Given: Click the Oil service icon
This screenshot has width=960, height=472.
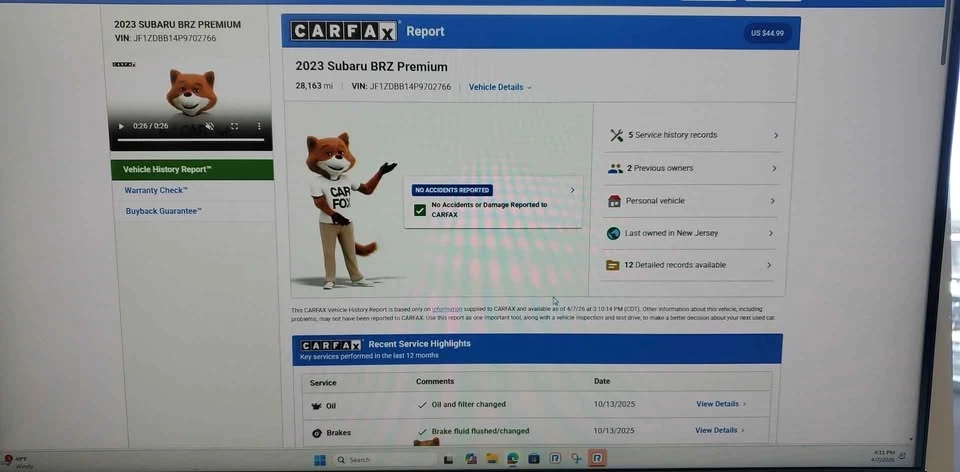Looking at the screenshot, I should pyautogui.click(x=317, y=406).
